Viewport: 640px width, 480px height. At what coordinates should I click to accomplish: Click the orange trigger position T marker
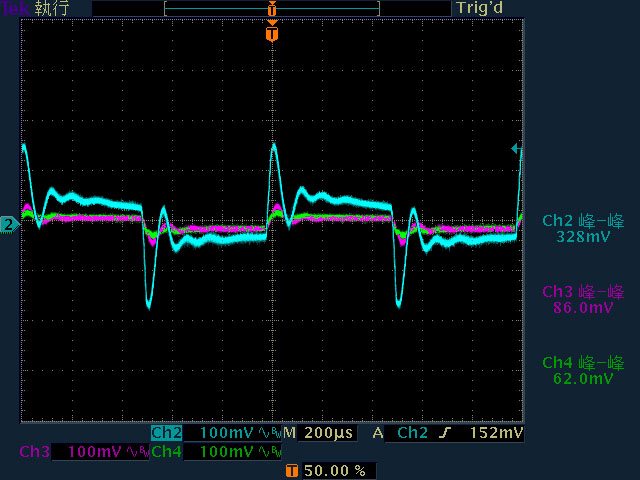[x=272, y=34]
